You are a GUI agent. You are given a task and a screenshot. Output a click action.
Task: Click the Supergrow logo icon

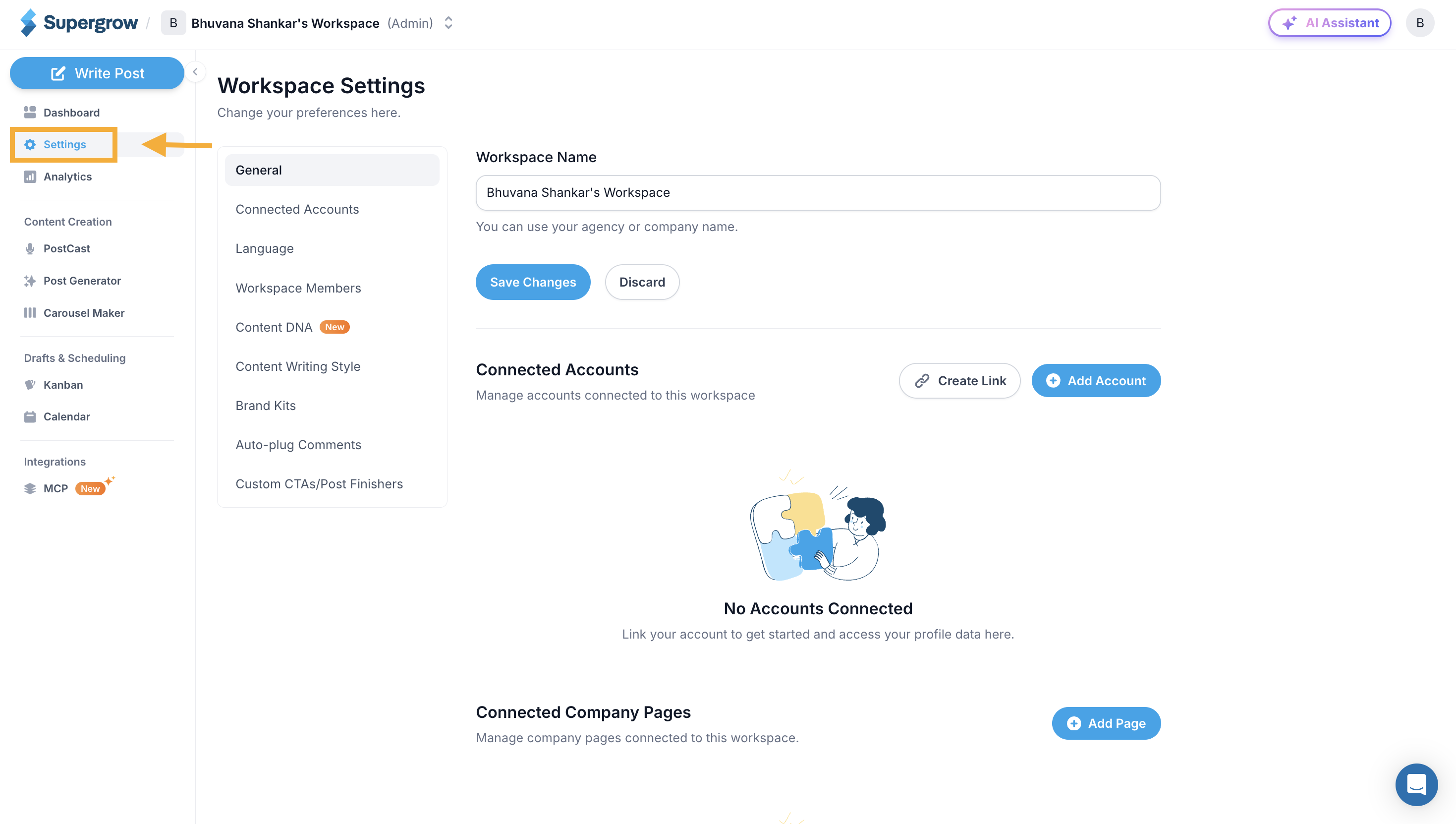pos(28,23)
